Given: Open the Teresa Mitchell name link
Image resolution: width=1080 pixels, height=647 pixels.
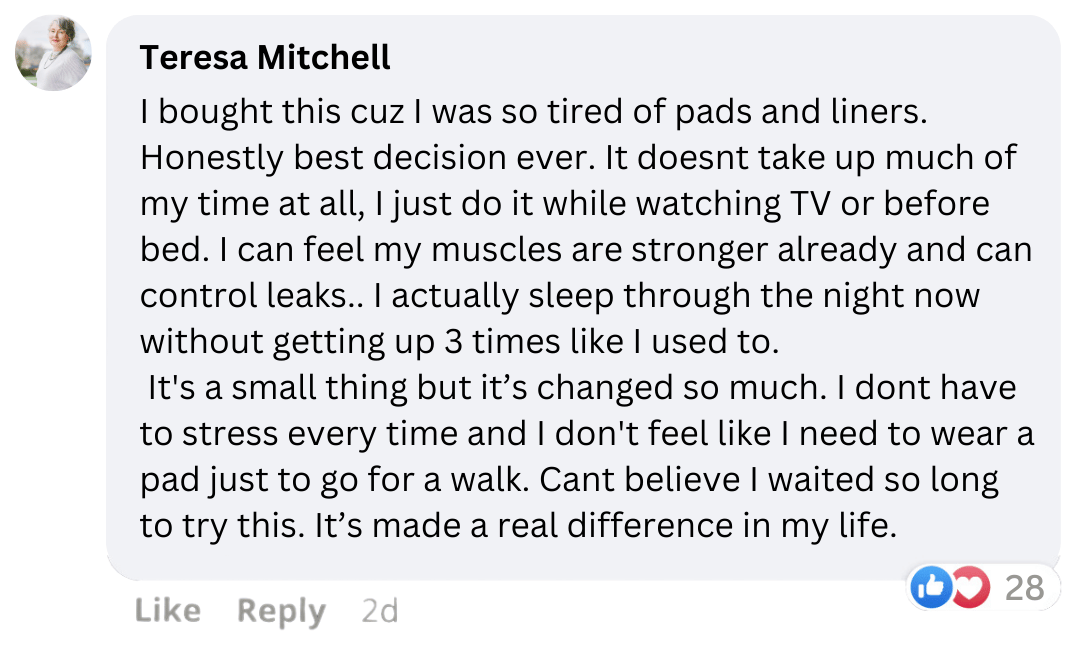Looking at the screenshot, I should (x=265, y=58).
